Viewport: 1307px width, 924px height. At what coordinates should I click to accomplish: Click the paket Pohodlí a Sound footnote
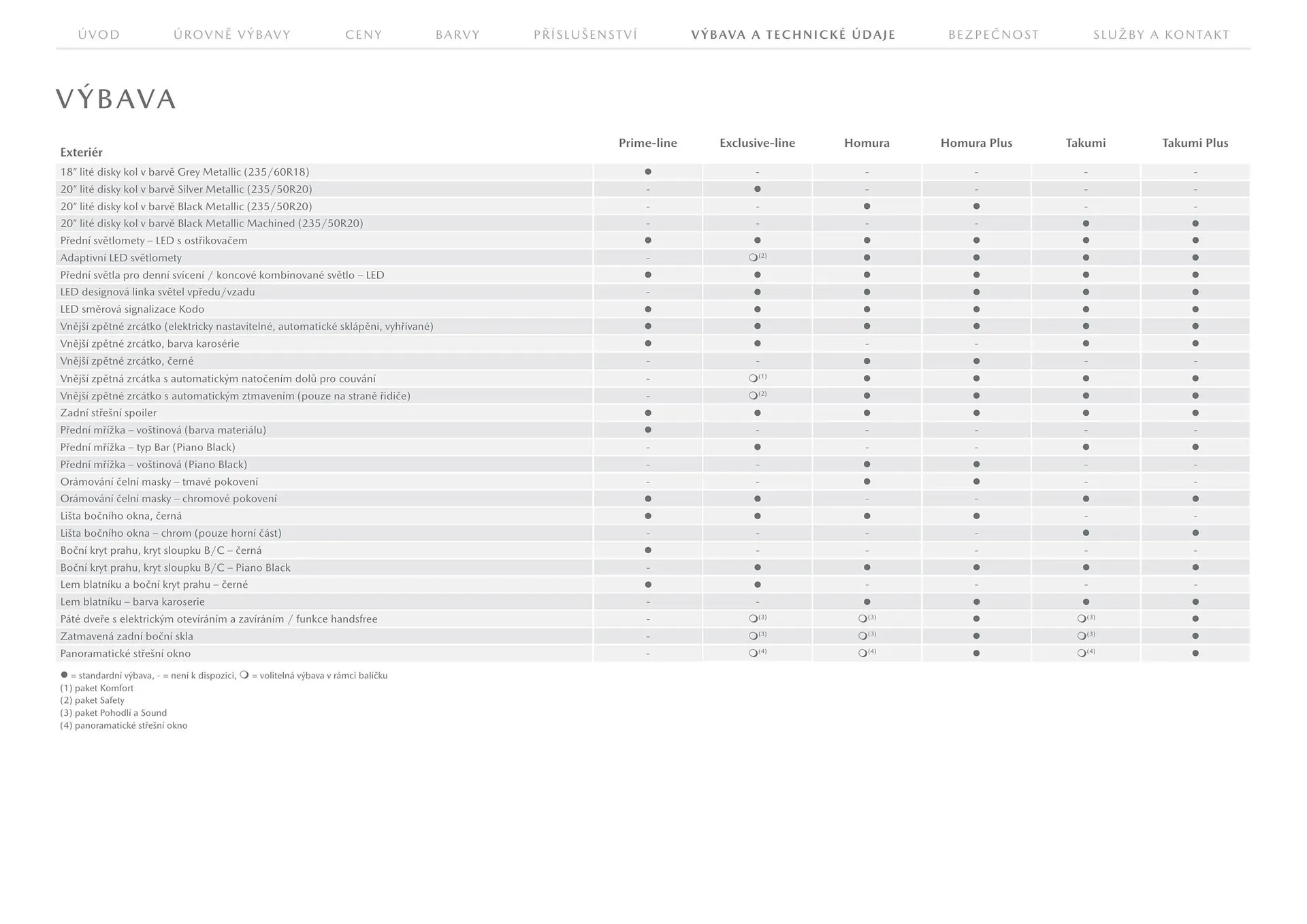(113, 713)
